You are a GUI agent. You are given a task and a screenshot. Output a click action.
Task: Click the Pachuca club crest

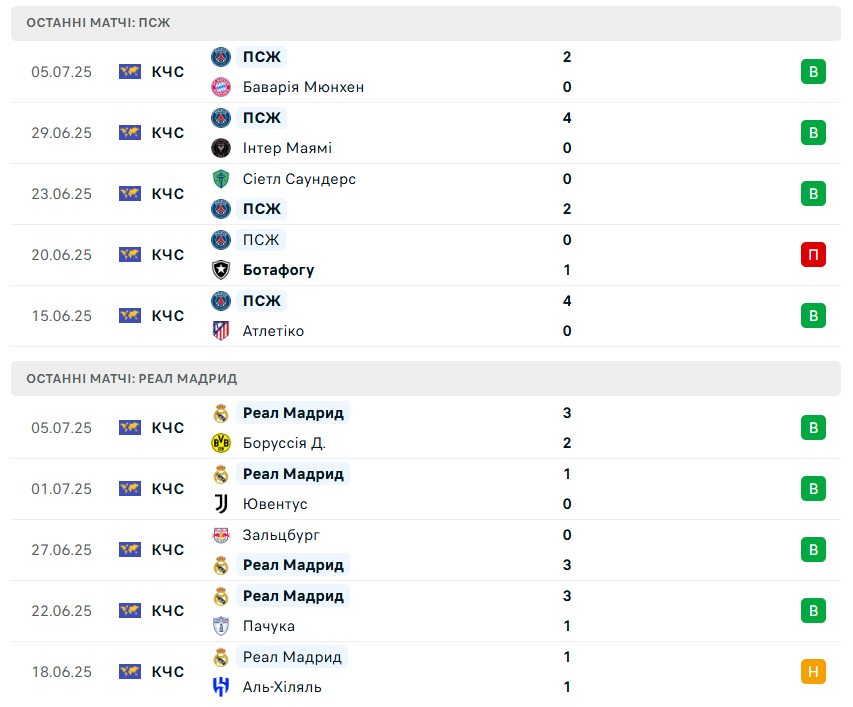[x=221, y=626]
